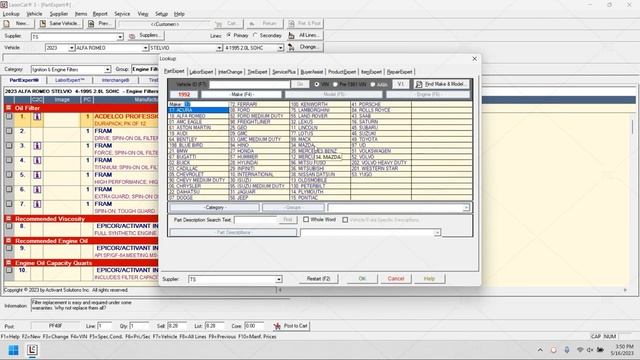This screenshot has width=640, height=360.
Task: Open the ALFA ROMEO make dropdown
Action: (145, 48)
